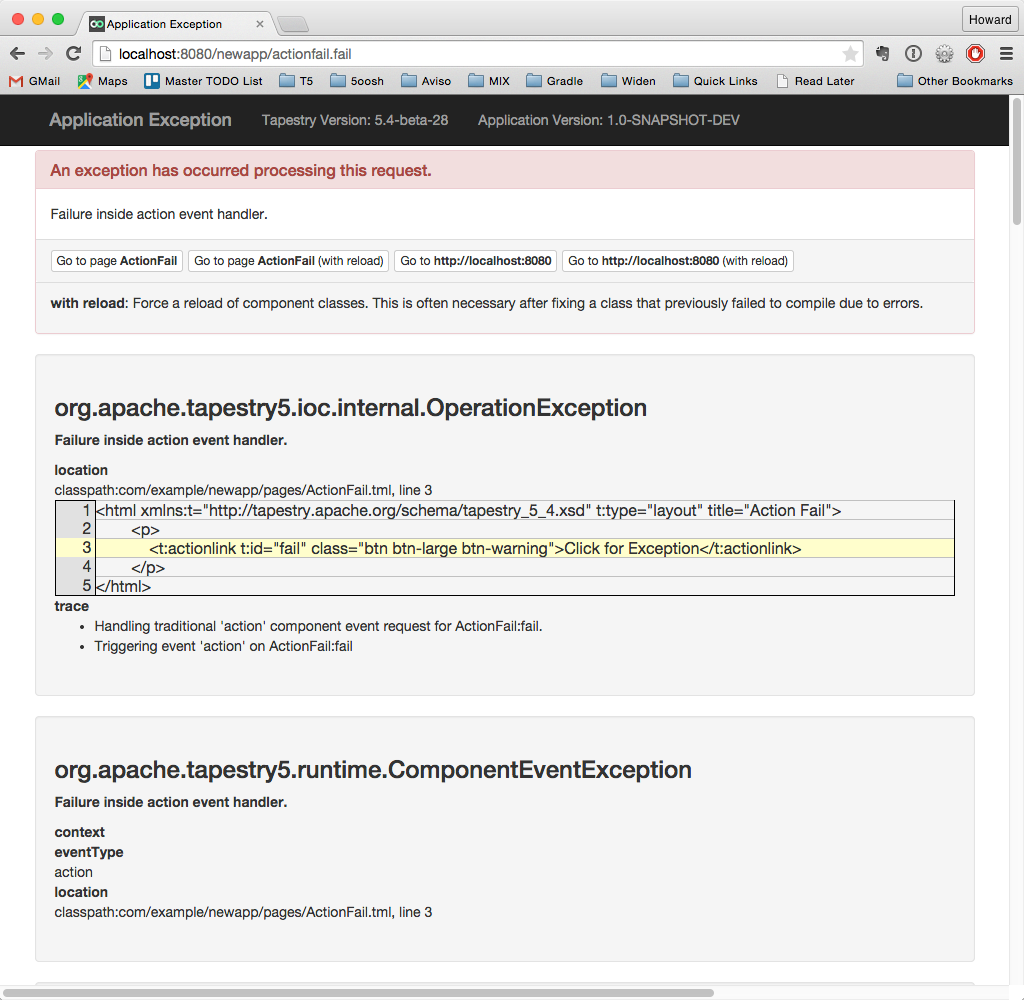Click Go to http://localhost:8080 (with reload) button

(x=678, y=261)
